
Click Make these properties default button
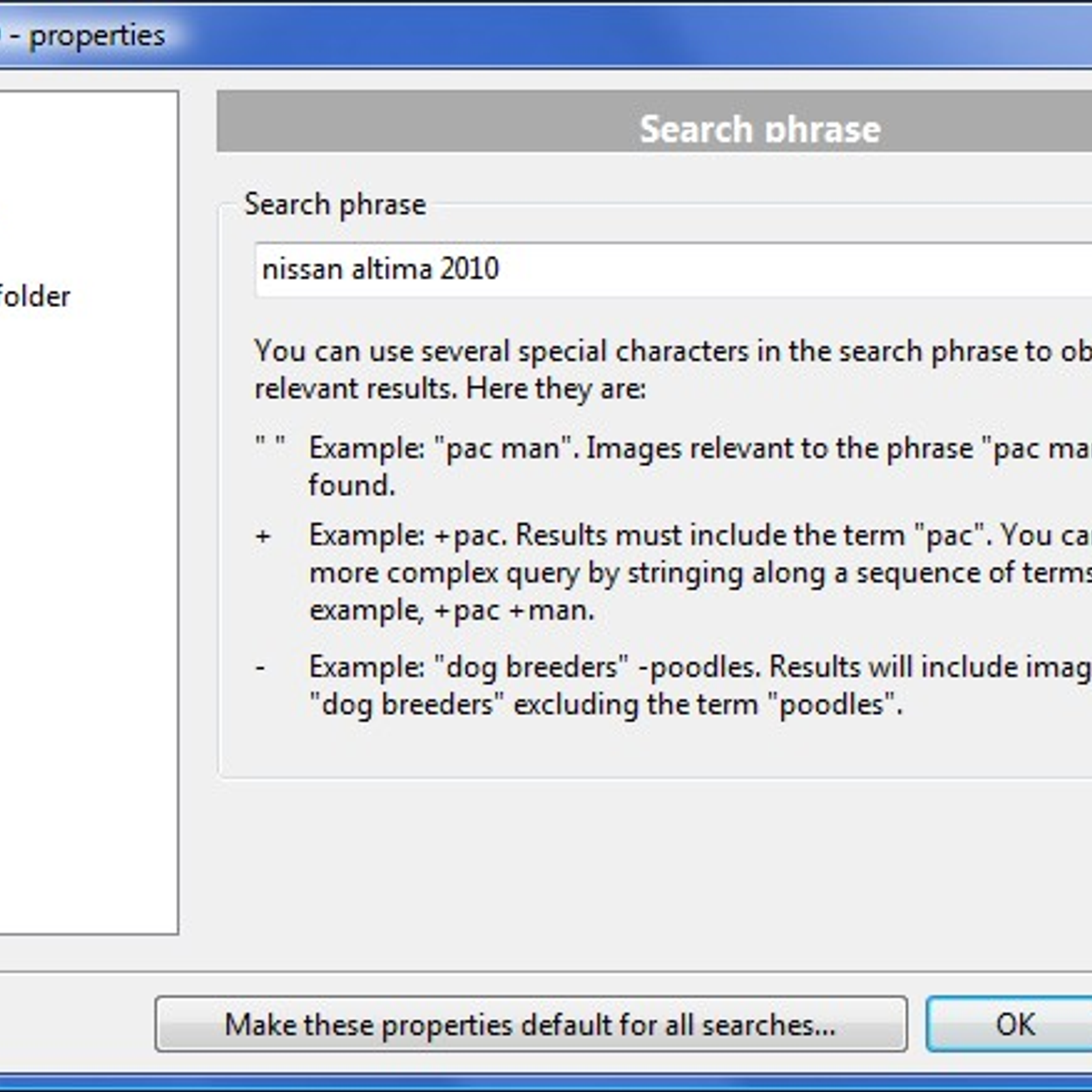point(531,1024)
